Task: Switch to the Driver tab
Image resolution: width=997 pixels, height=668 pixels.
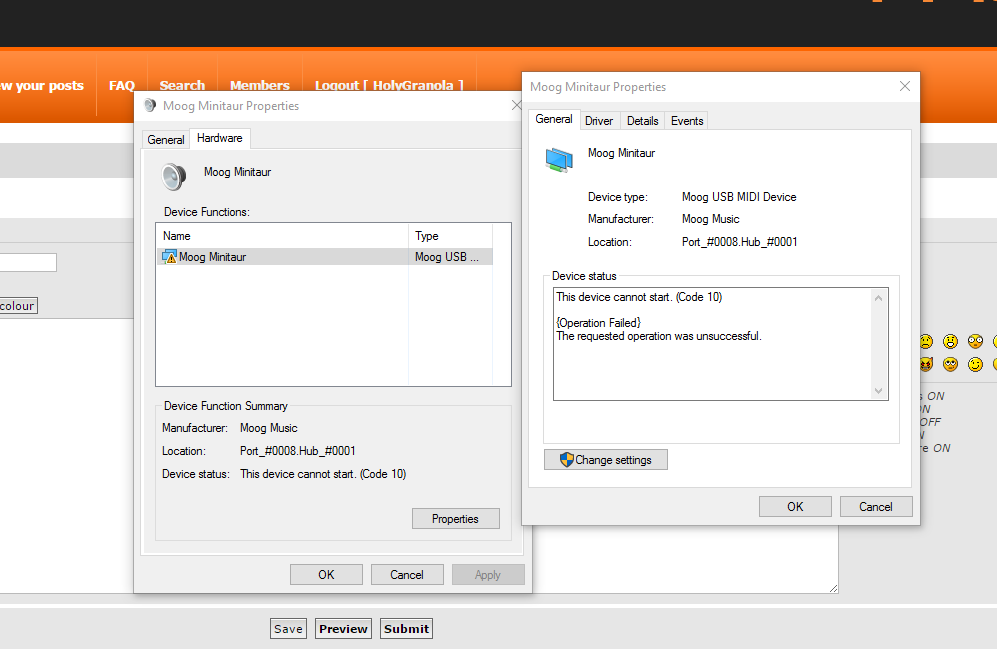Action: tap(599, 121)
